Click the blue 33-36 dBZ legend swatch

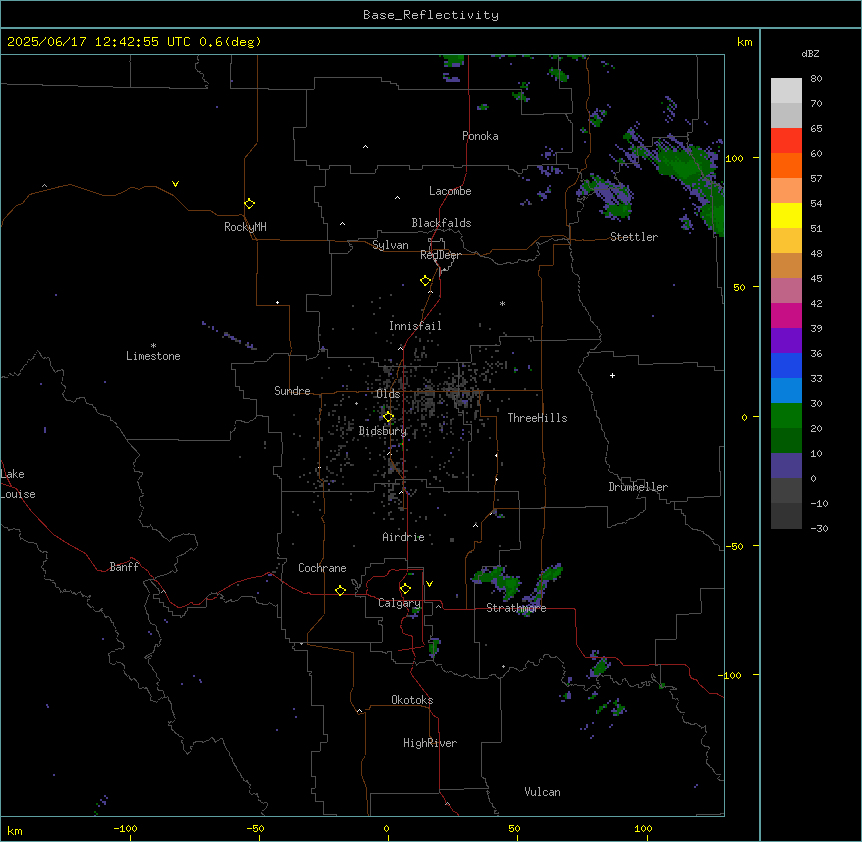[x=786, y=365]
